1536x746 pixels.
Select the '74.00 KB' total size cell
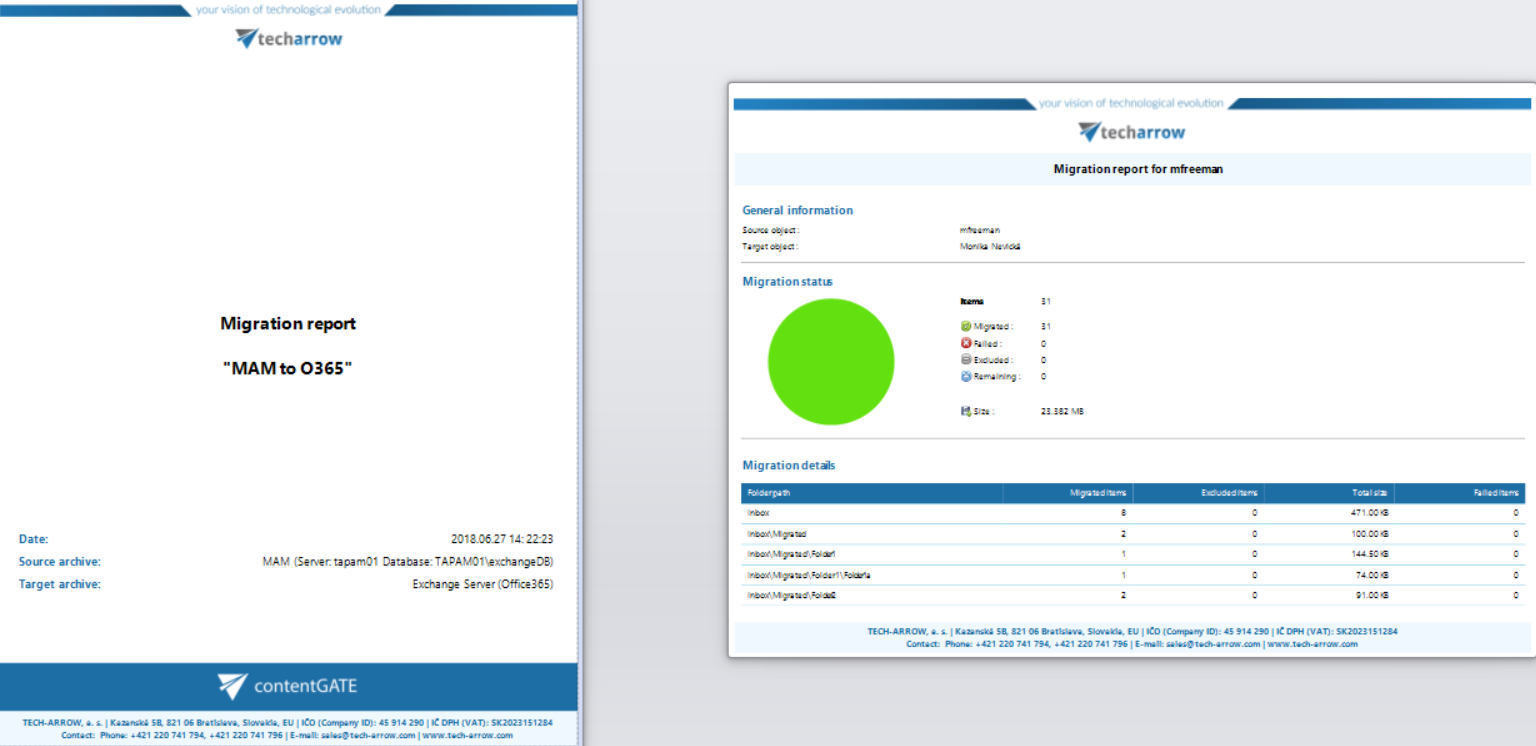1371,575
